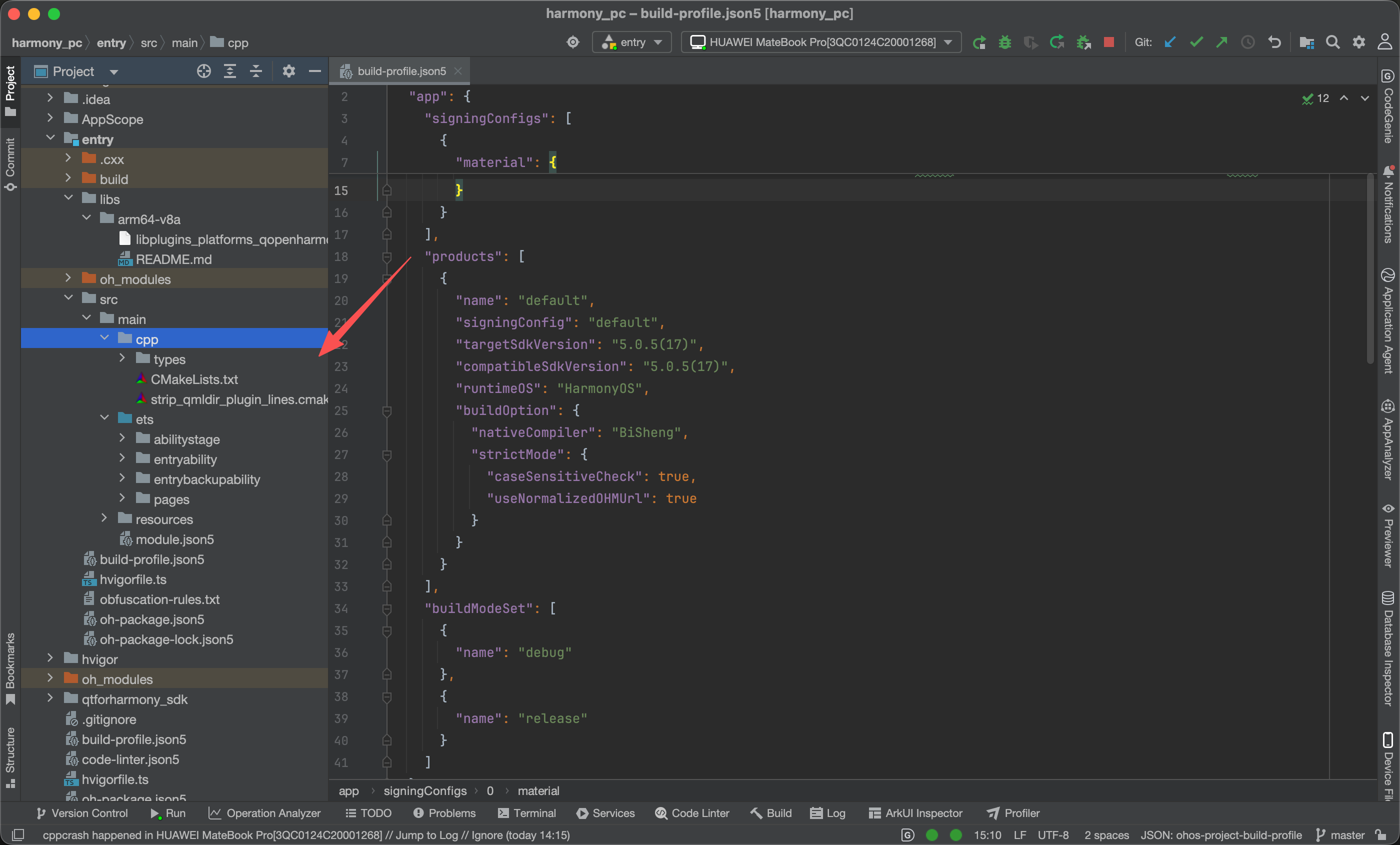The image size is (1400, 845).
Task: Toggle fold at line 18 products
Action: click(387, 257)
